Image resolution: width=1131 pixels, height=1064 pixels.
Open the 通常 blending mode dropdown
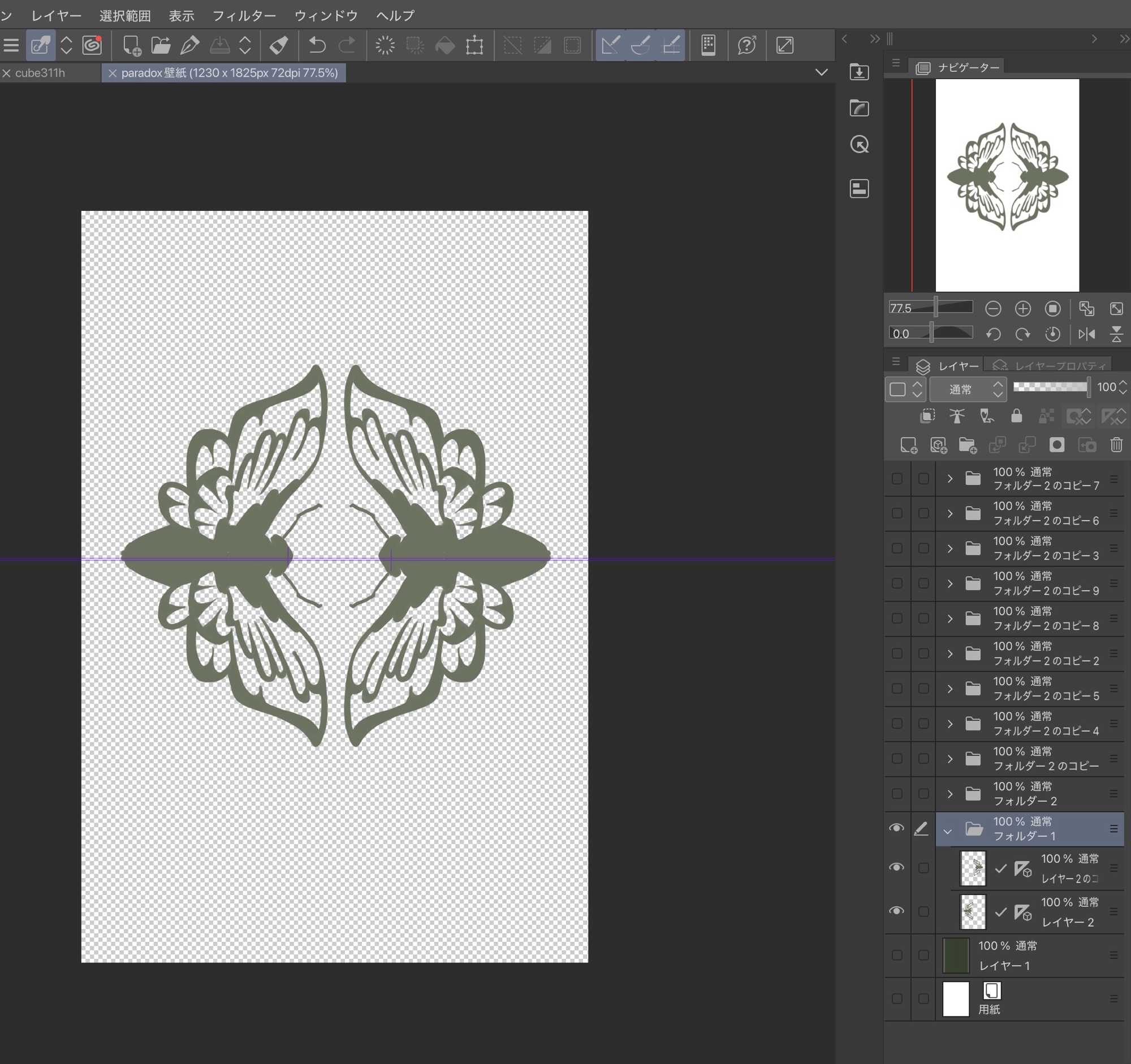[x=968, y=389]
